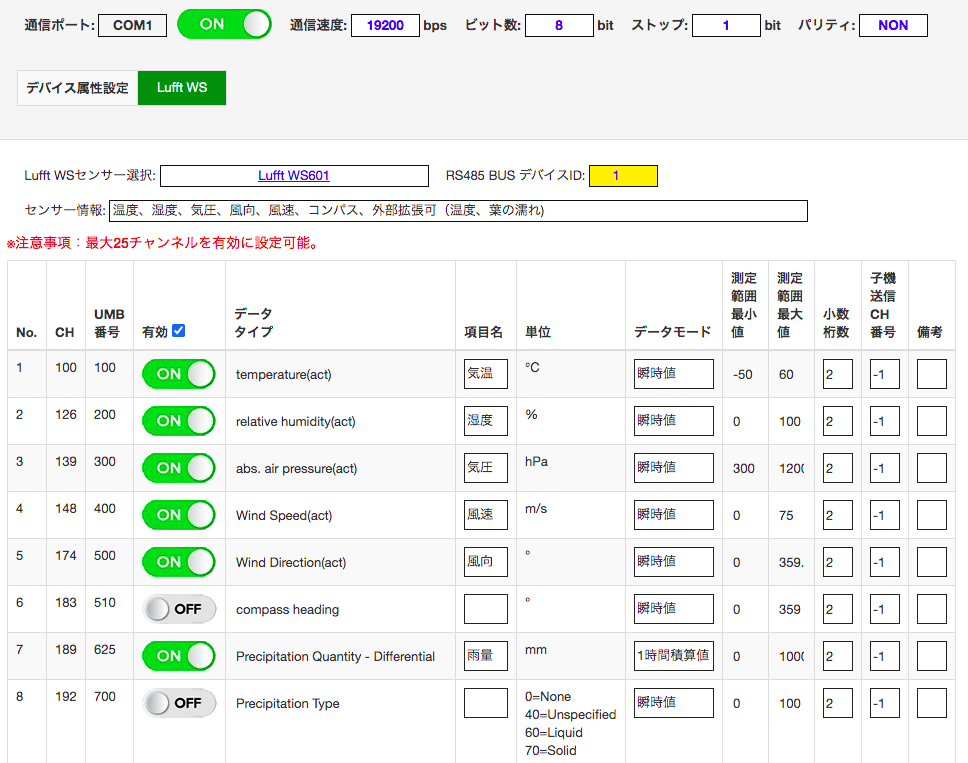Image resolution: width=968 pixels, height=763 pixels.
Task: Click the remarks field for Precipitation Type
Action: click(932, 703)
